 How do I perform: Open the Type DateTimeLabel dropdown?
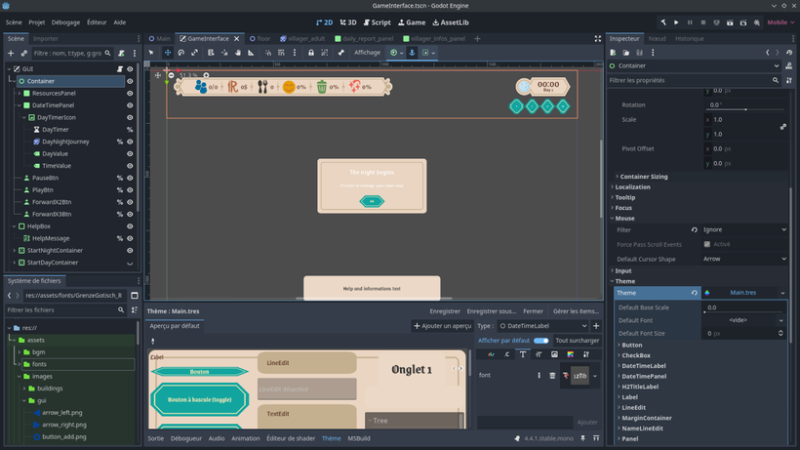click(x=543, y=326)
